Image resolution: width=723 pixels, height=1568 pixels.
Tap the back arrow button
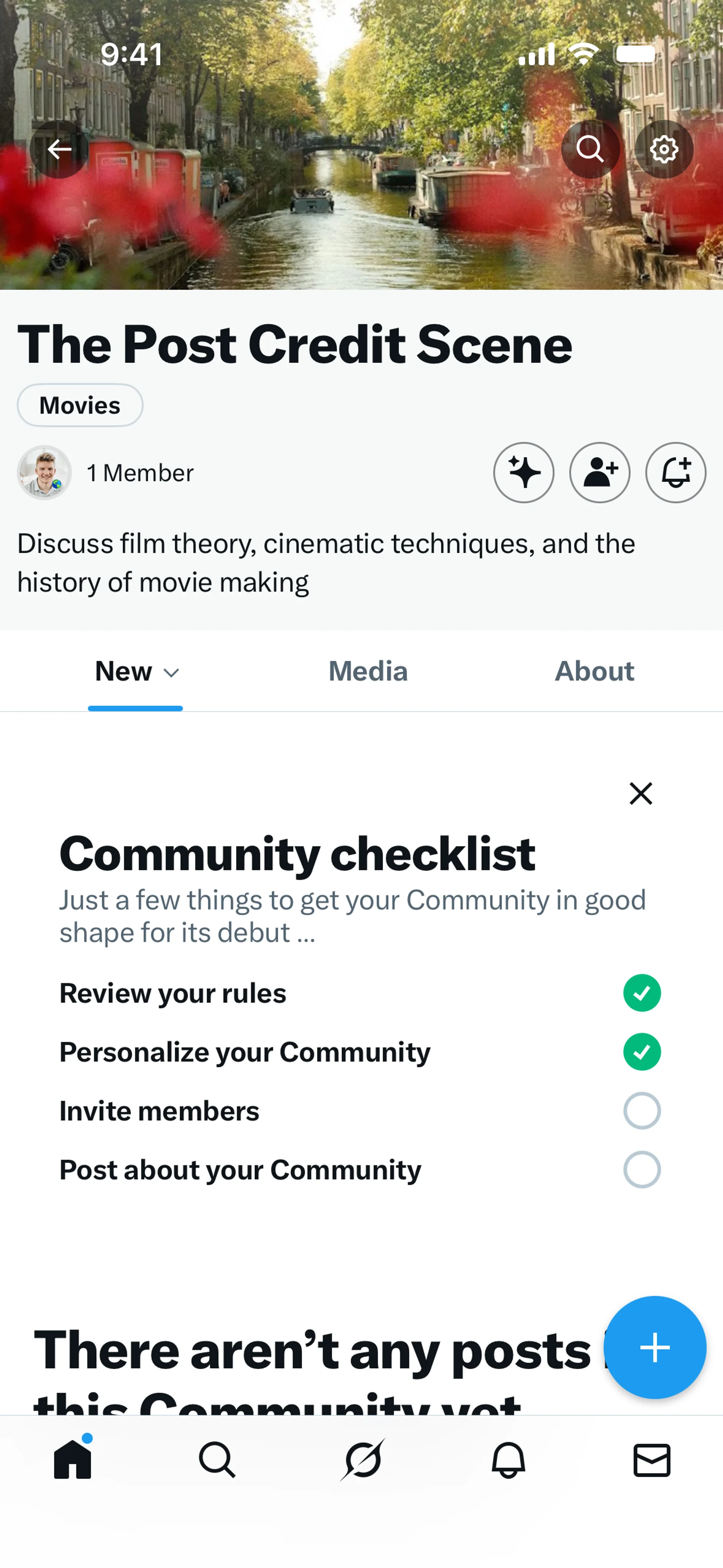(59, 149)
